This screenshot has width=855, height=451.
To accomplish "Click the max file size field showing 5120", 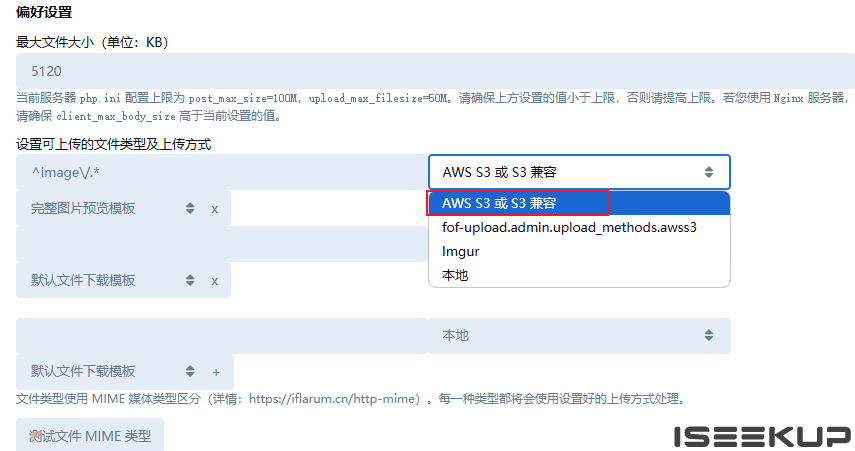I will pos(435,71).
